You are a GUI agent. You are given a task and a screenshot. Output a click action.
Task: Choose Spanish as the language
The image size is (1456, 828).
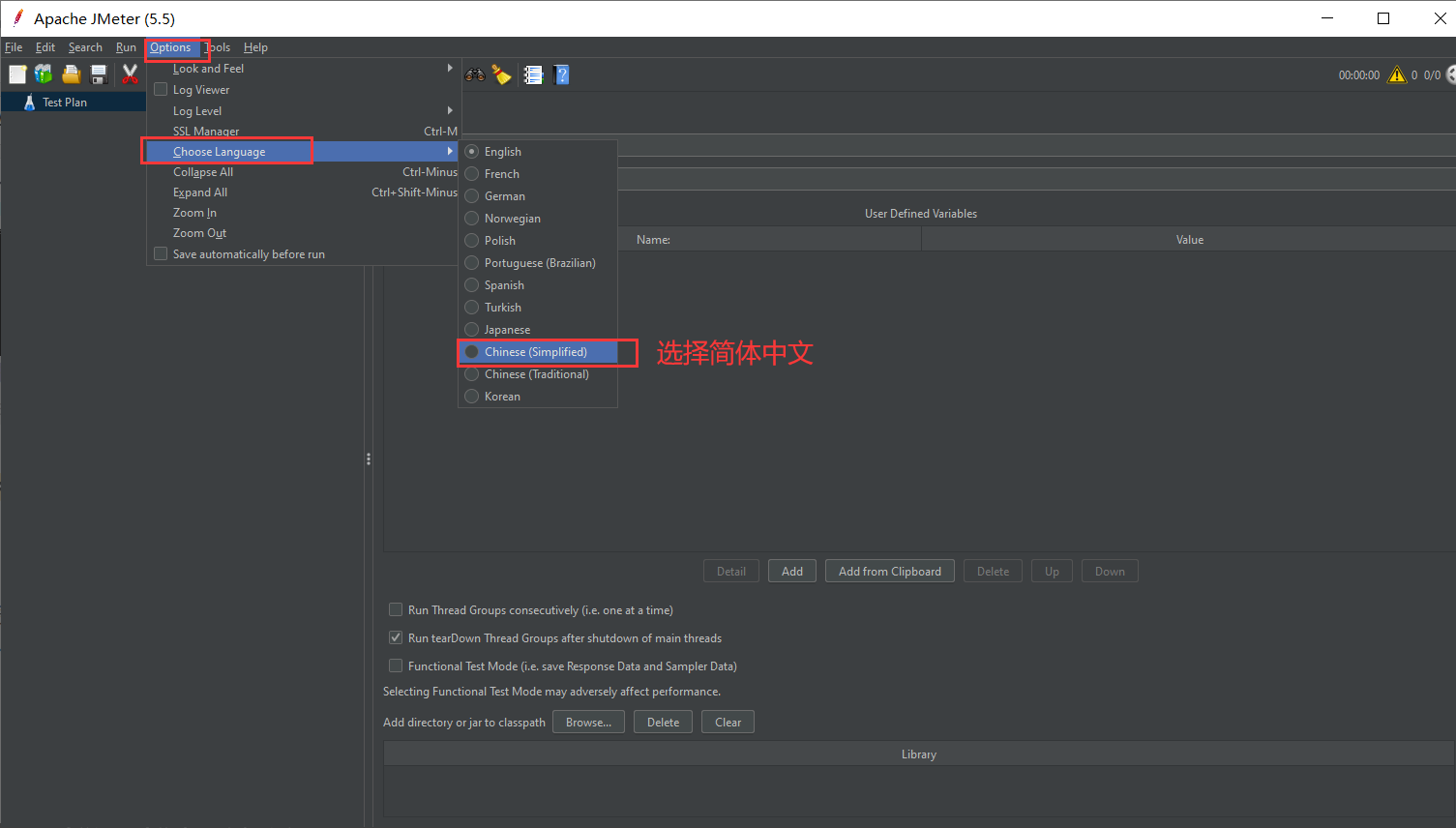[x=538, y=285]
